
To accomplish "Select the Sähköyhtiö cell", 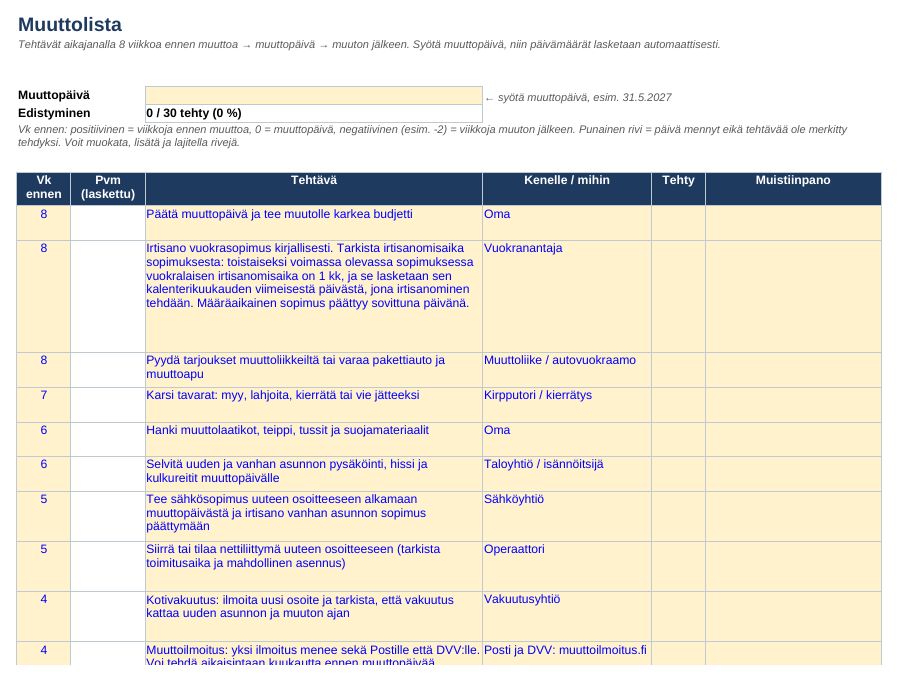I will (566, 516).
